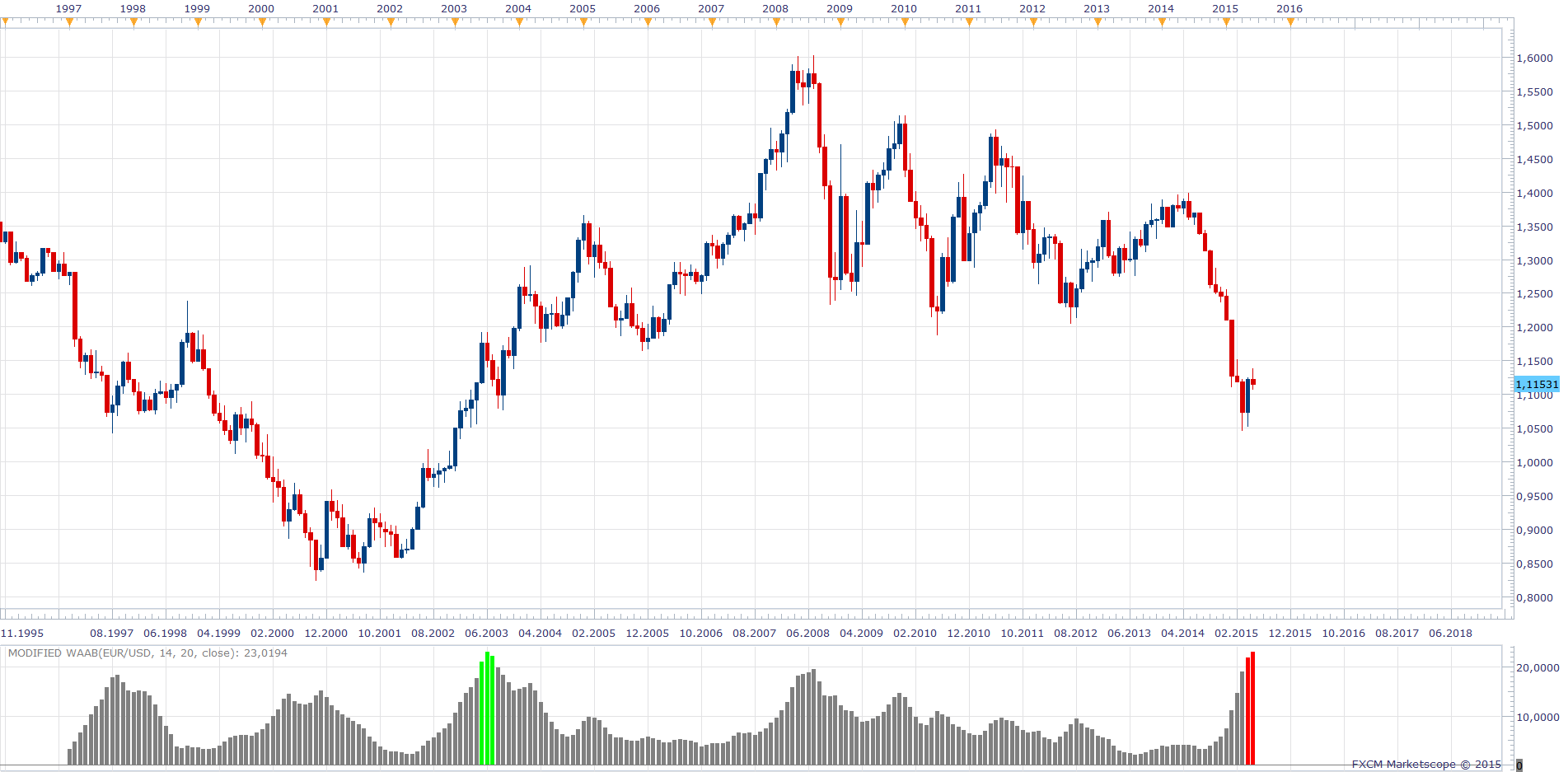Screen dimensions: 1568x772
Task: Select the 08.2002 date label
Action: click(x=433, y=634)
